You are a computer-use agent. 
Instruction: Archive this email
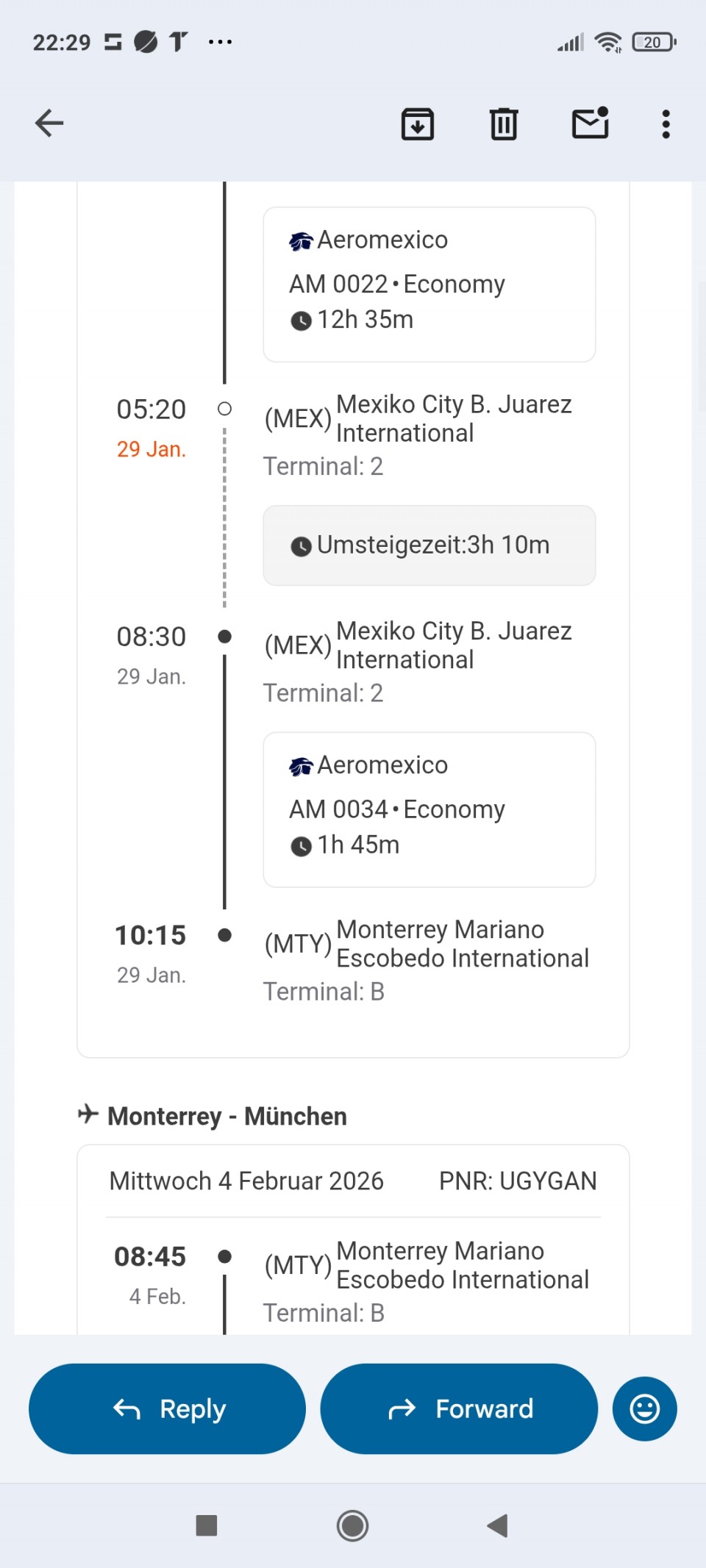[417, 123]
